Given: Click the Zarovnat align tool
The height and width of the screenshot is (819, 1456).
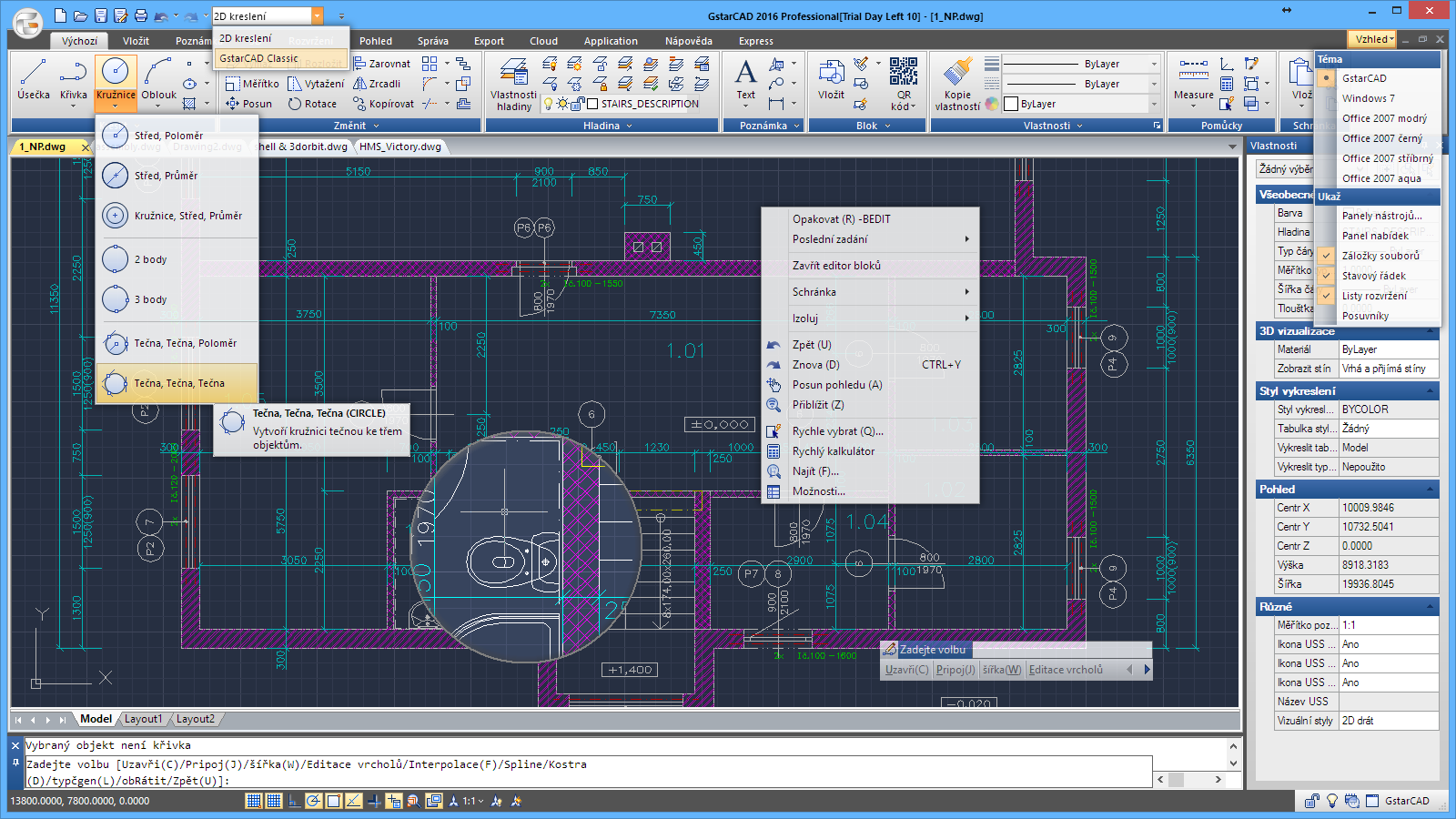Looking at the screenshot, I should coord(382,64).
